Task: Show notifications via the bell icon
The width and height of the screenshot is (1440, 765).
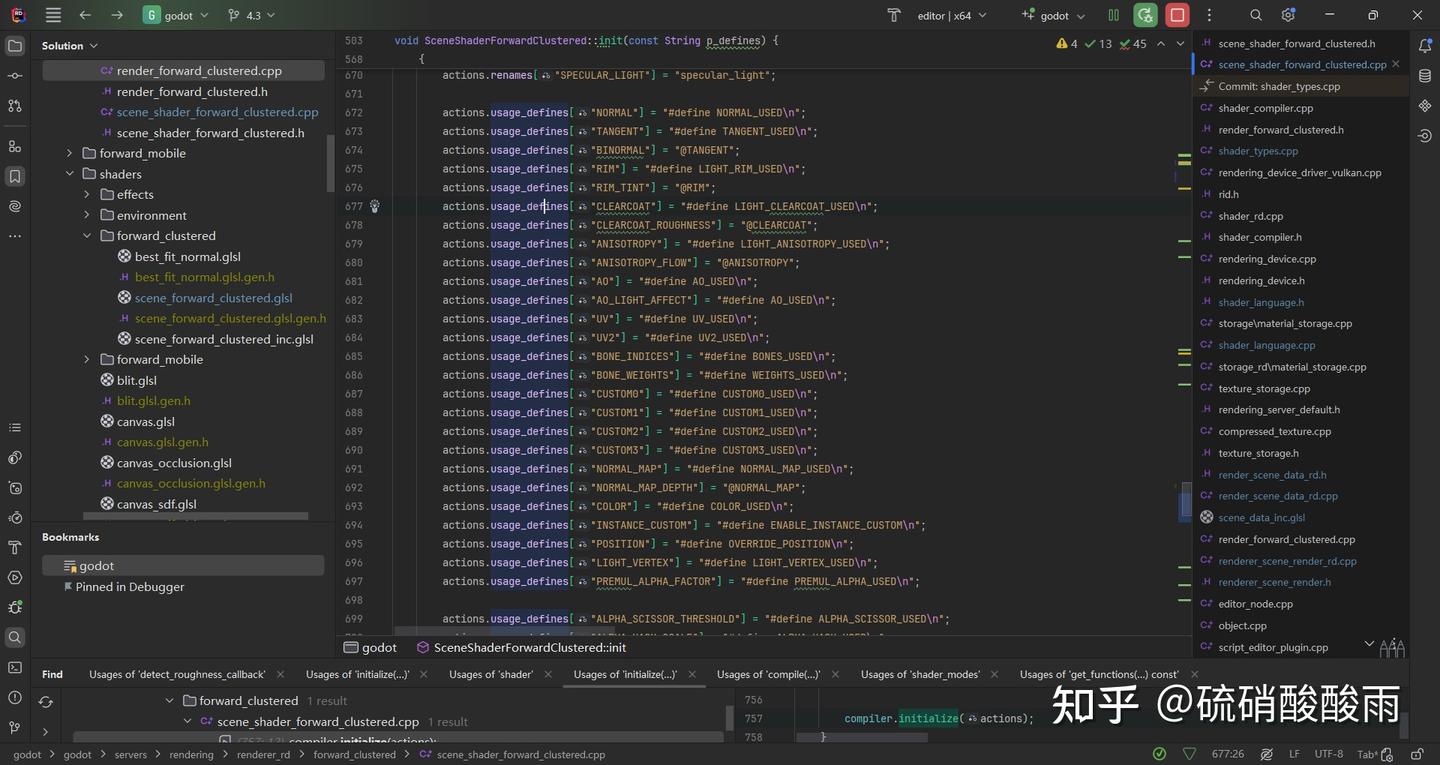Action: (x=1427, y=44)
